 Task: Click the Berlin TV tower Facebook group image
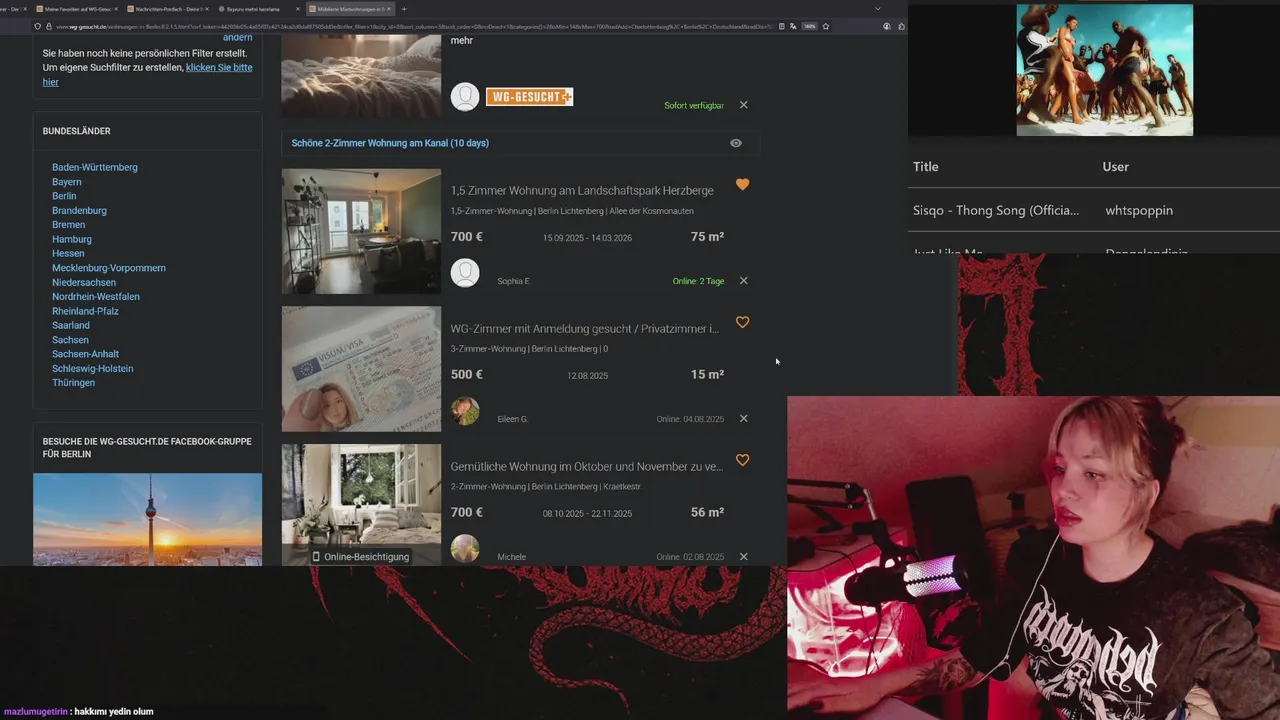point(147,520)
